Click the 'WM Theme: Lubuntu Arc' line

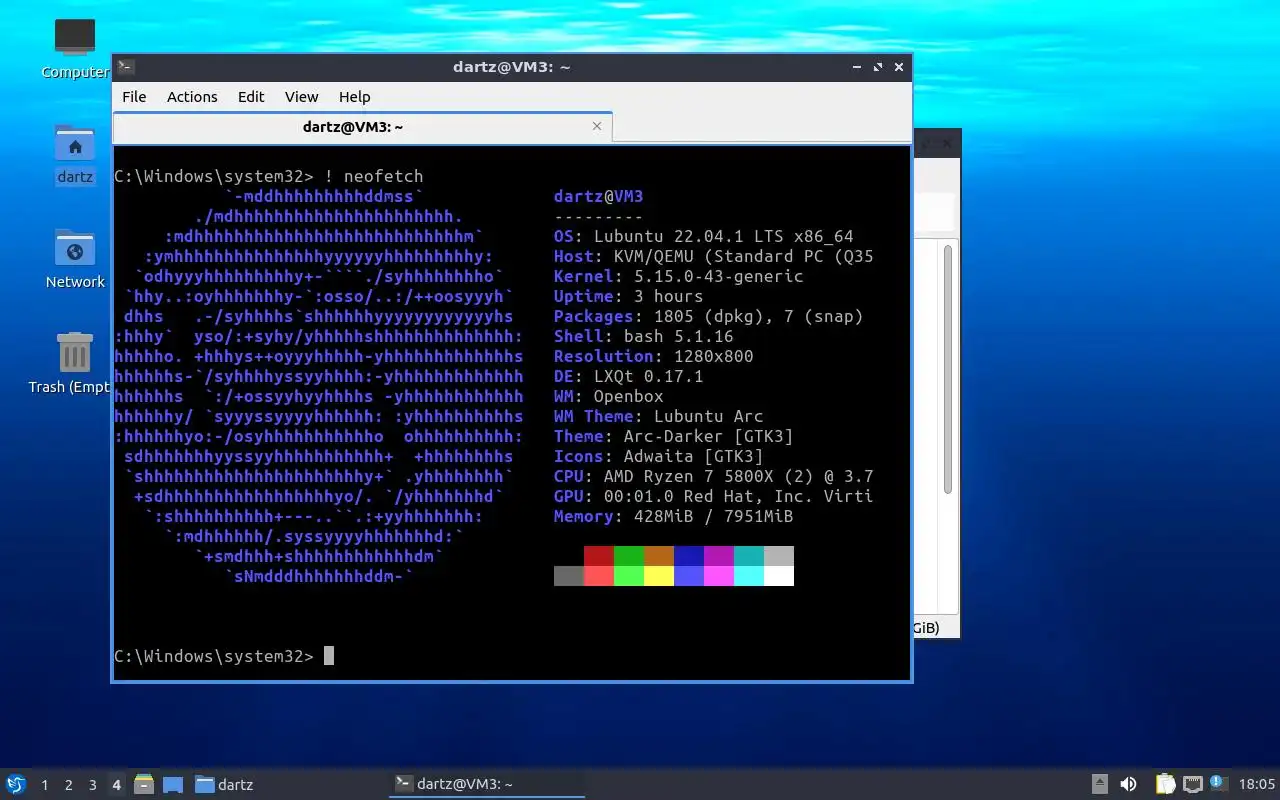[x=659, y=416]
